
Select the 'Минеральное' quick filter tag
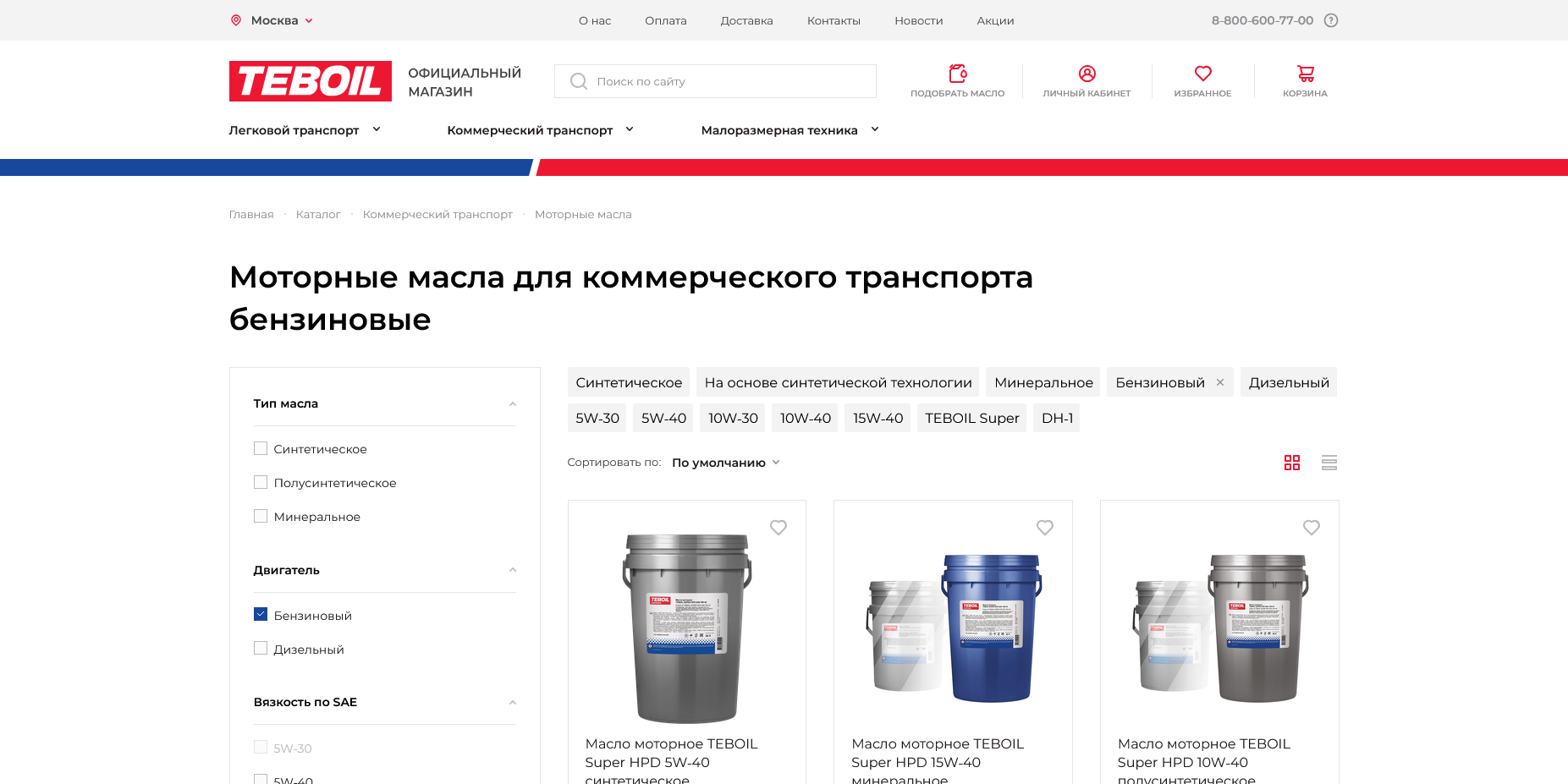tap(1043, 382)
